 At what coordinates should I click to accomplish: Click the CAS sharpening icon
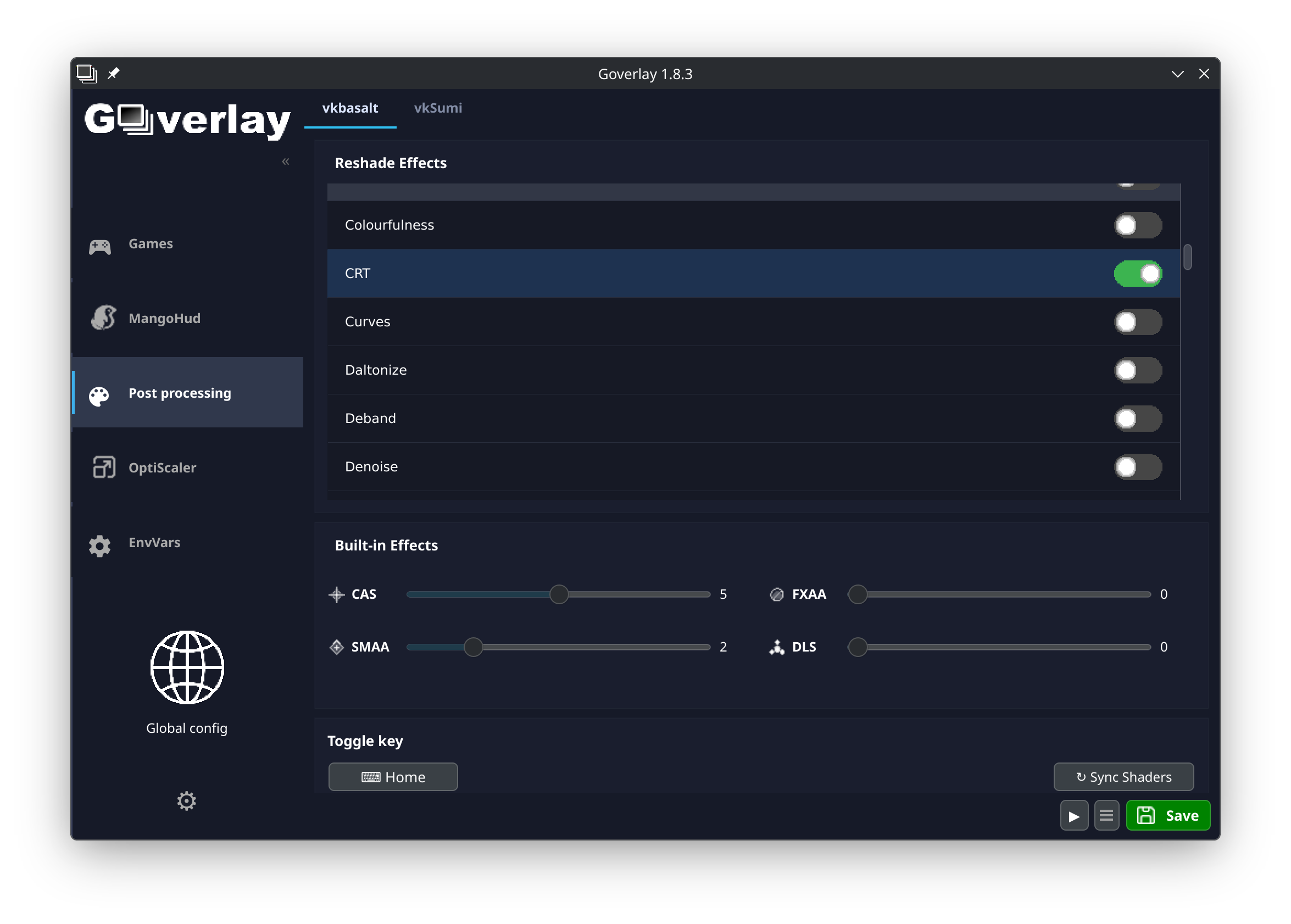tap(336, 594)
